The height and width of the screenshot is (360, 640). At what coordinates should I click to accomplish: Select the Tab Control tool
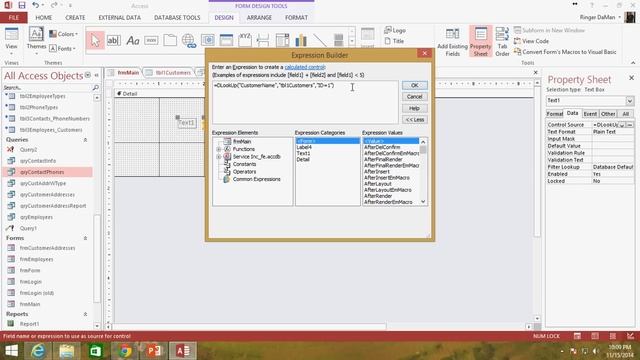[170, 40]
